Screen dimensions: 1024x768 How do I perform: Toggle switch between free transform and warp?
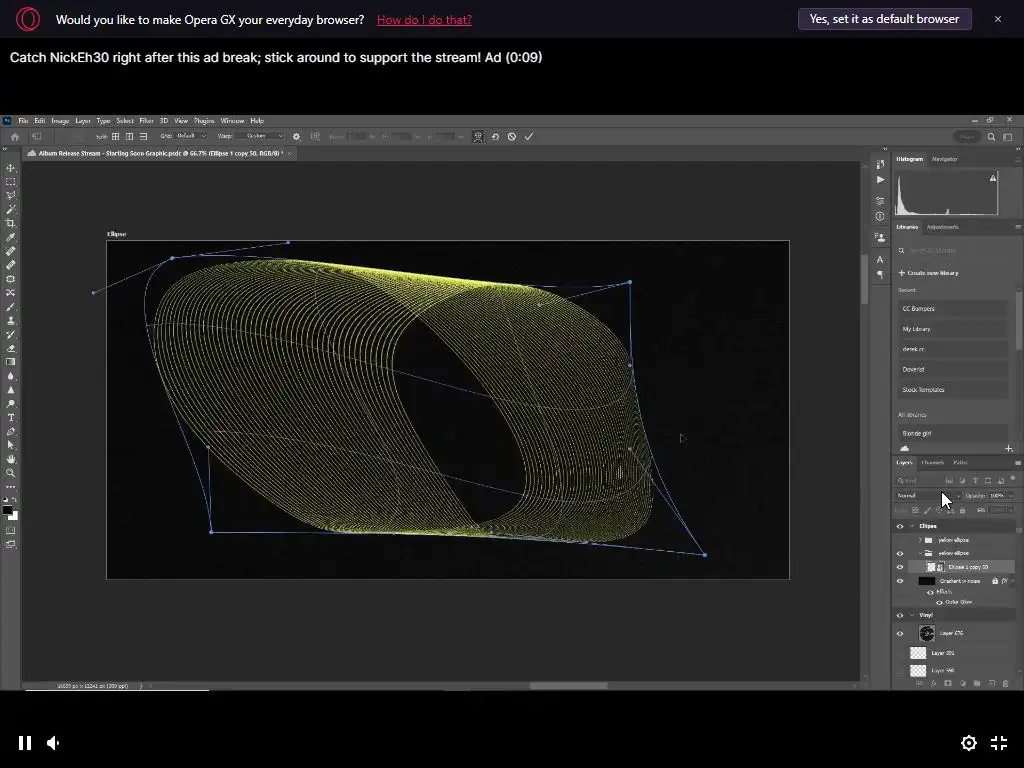pyautogui.click(x=478, y=136)
